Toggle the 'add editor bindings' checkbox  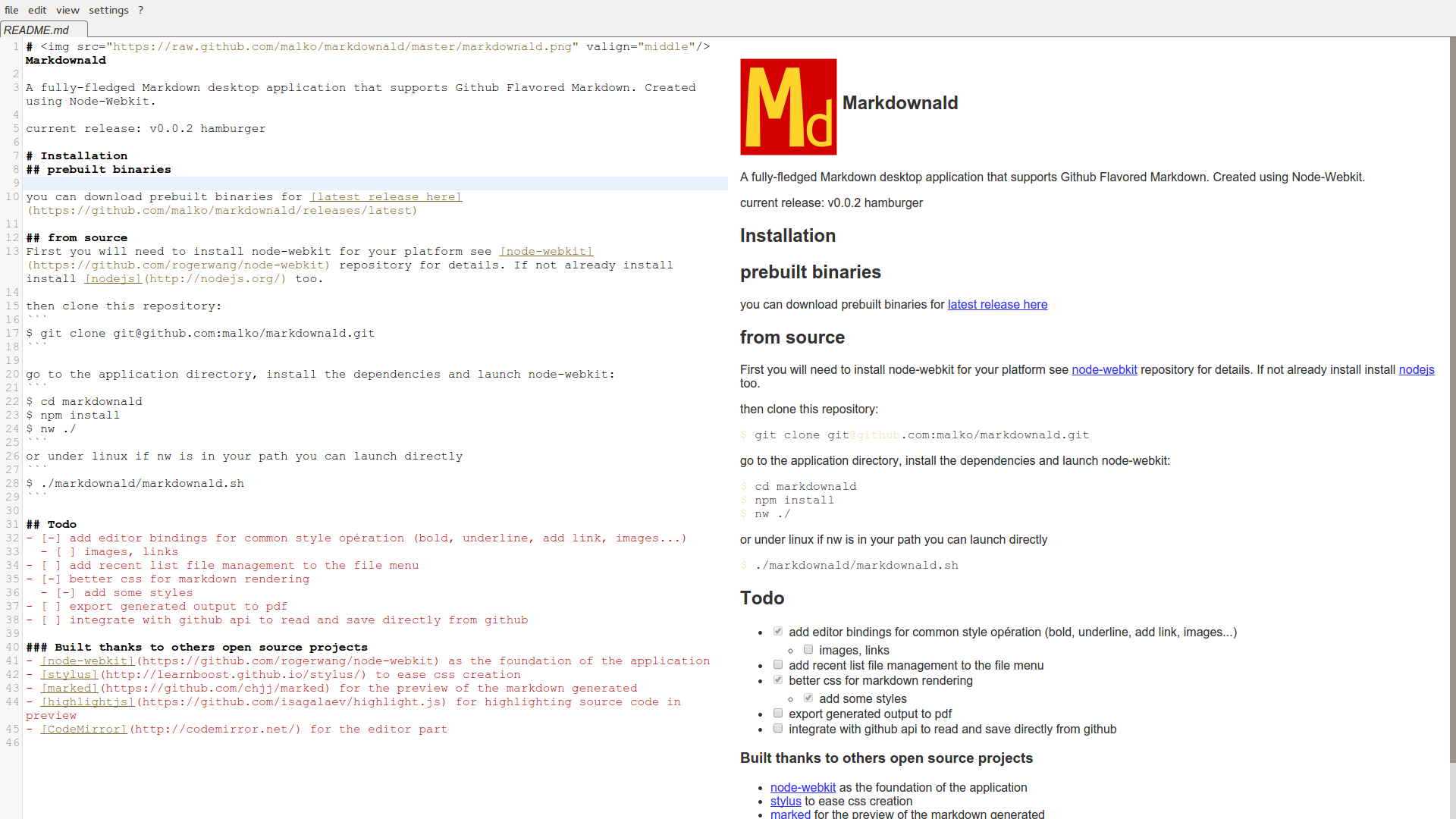[777, 632]
